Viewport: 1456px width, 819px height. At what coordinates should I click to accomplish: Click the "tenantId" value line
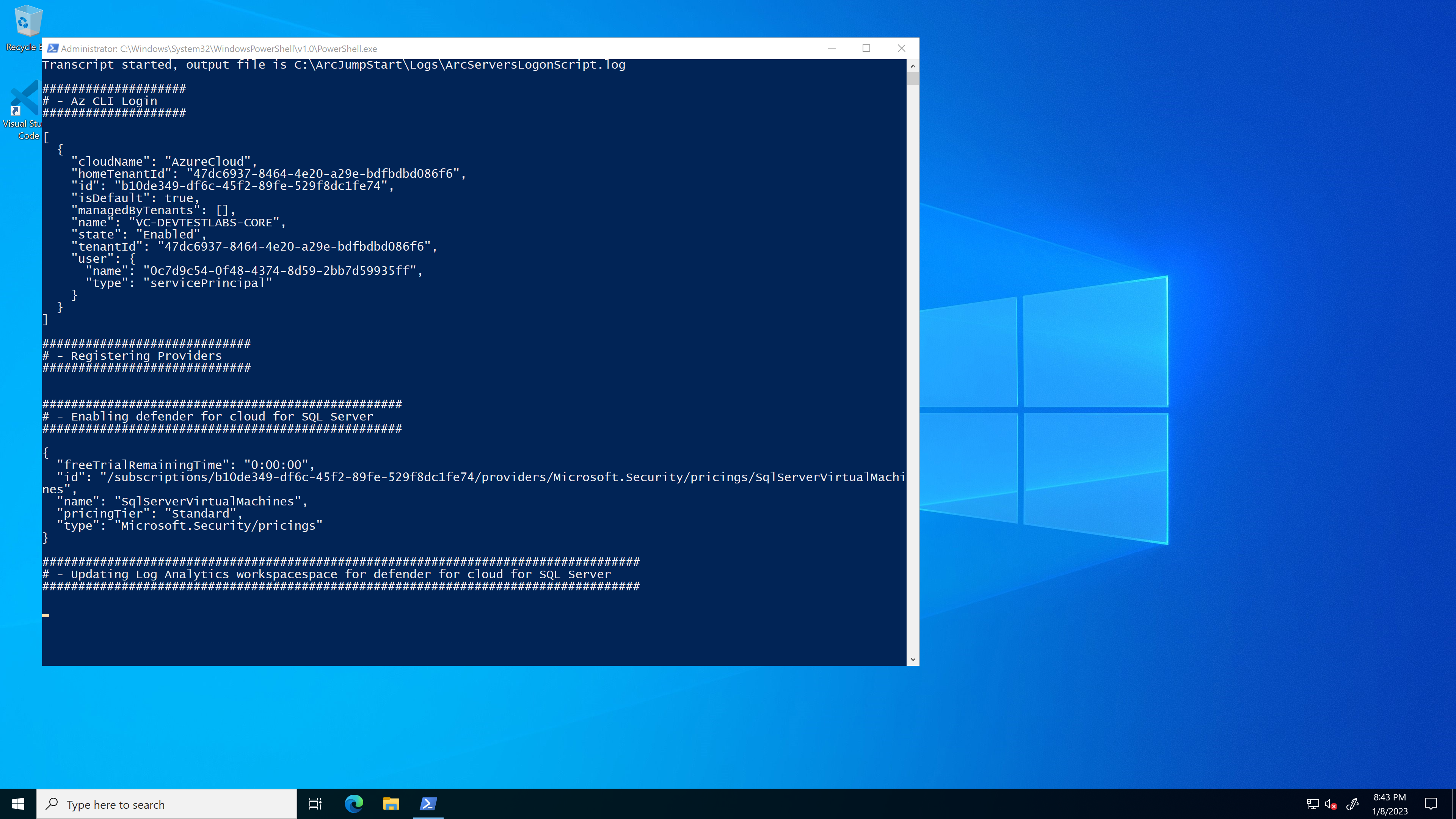tap(254, 247)
